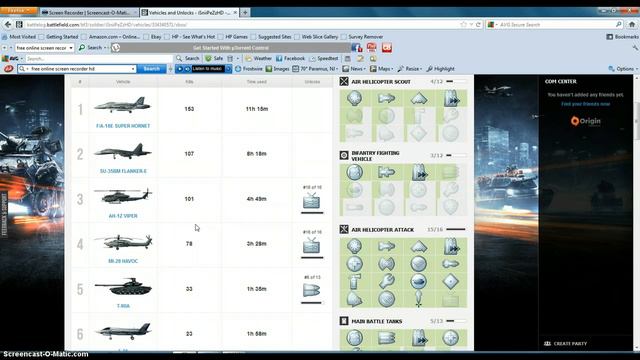The image size is (640, 360).
Task: Click CREATE PARTY in Com Center
Action: tap(566, 344)
